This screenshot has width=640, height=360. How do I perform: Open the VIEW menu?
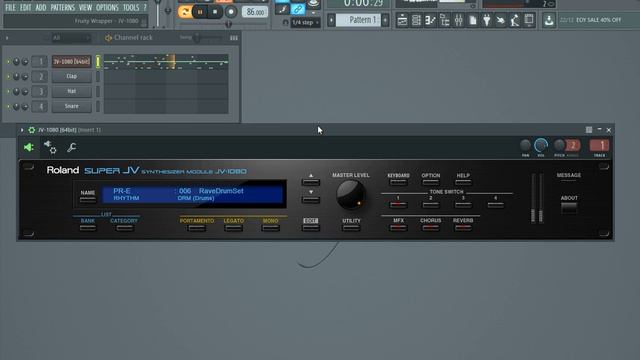point(85,7)
